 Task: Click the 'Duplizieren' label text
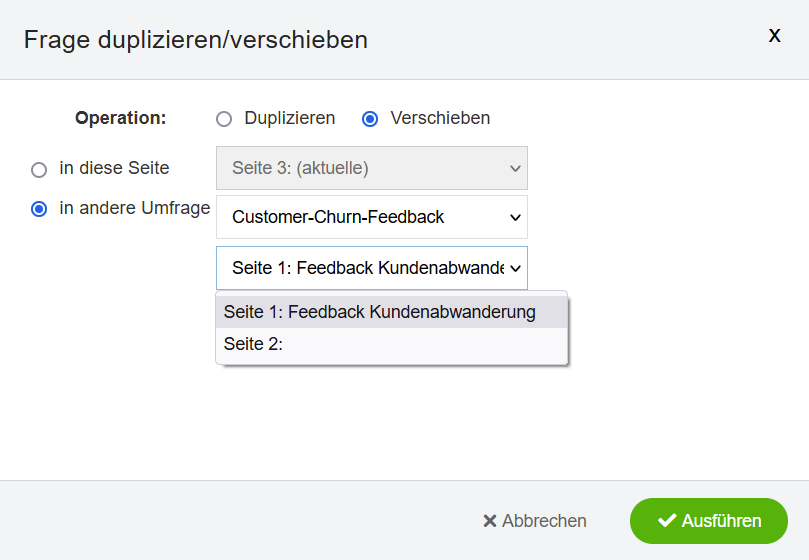coord(289,118)
